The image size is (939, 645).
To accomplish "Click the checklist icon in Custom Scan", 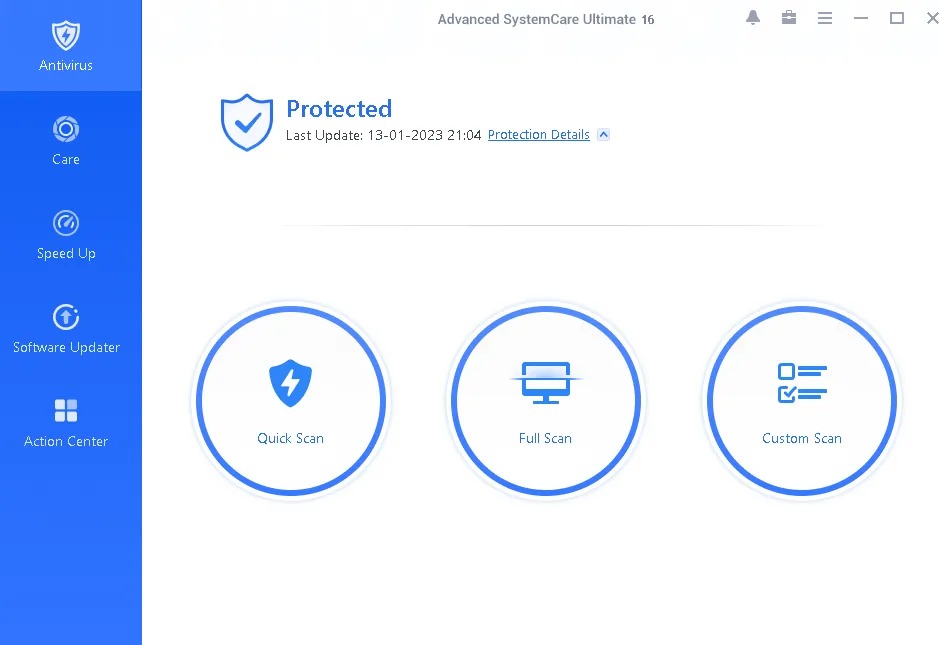I will (x=802, y=383).
